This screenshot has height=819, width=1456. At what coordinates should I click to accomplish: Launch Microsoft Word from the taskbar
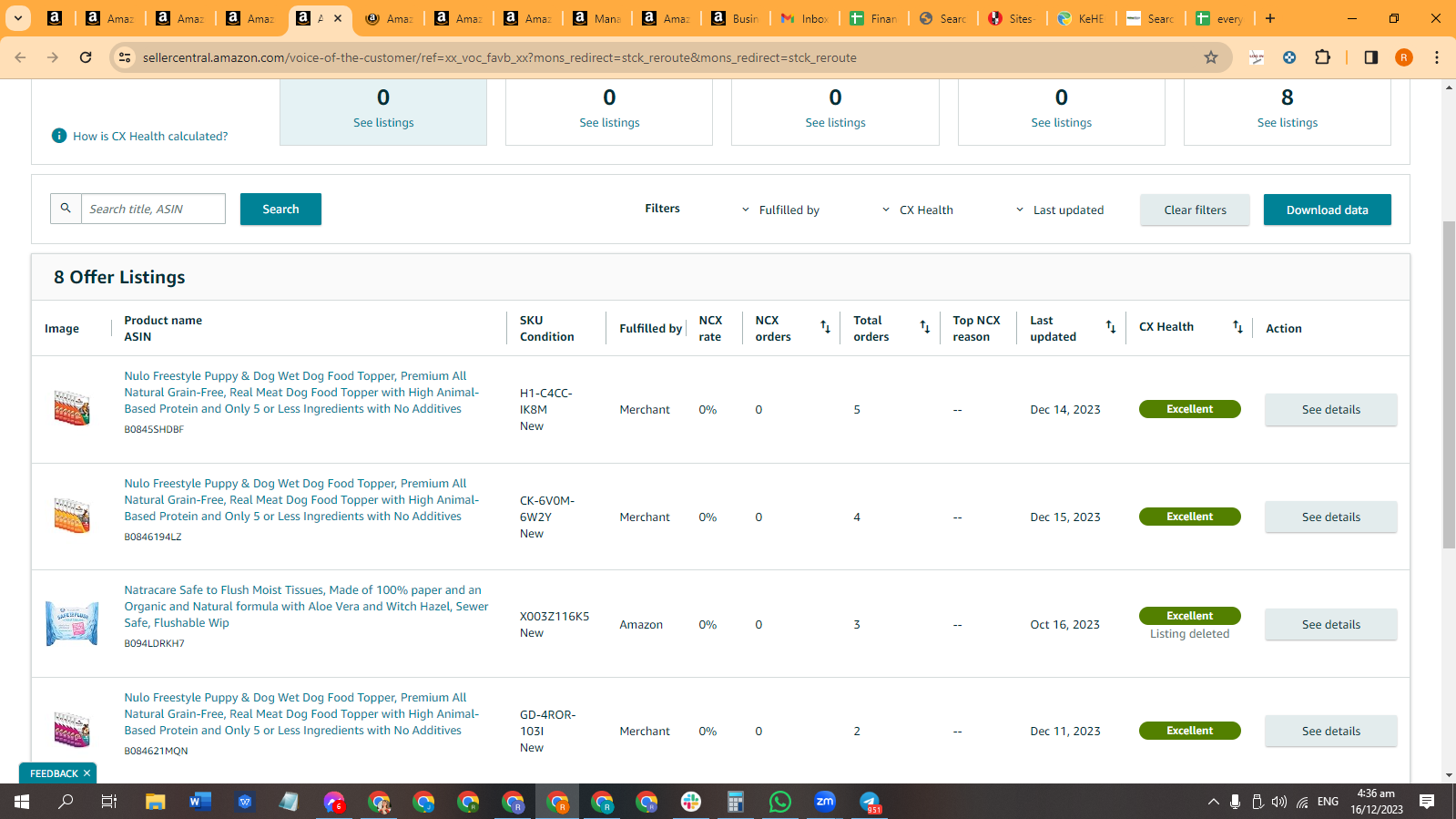[x=200, y=802]
